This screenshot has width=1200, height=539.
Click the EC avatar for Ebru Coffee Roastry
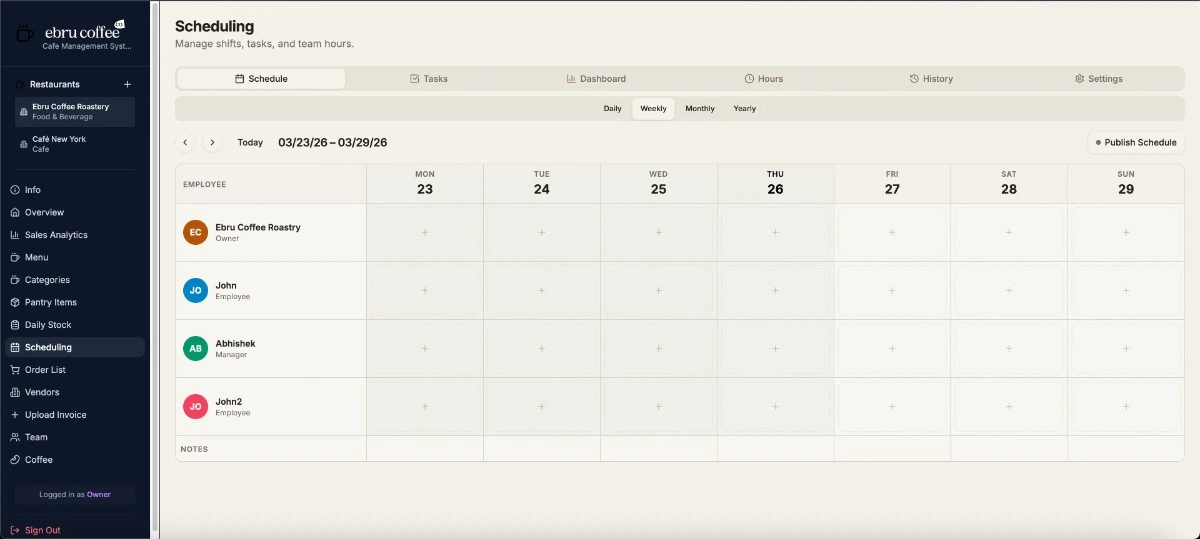(195, 232)
